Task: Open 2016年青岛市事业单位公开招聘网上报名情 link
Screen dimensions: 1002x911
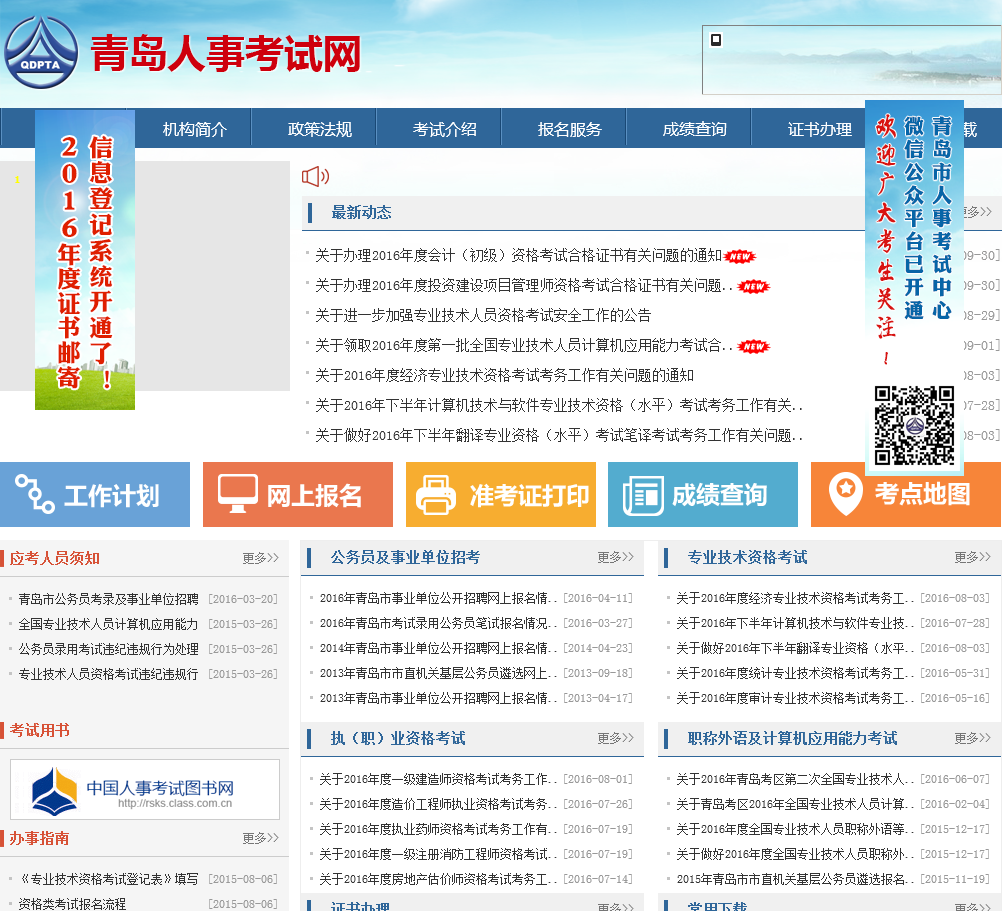Action: click(x=438, y=598)
